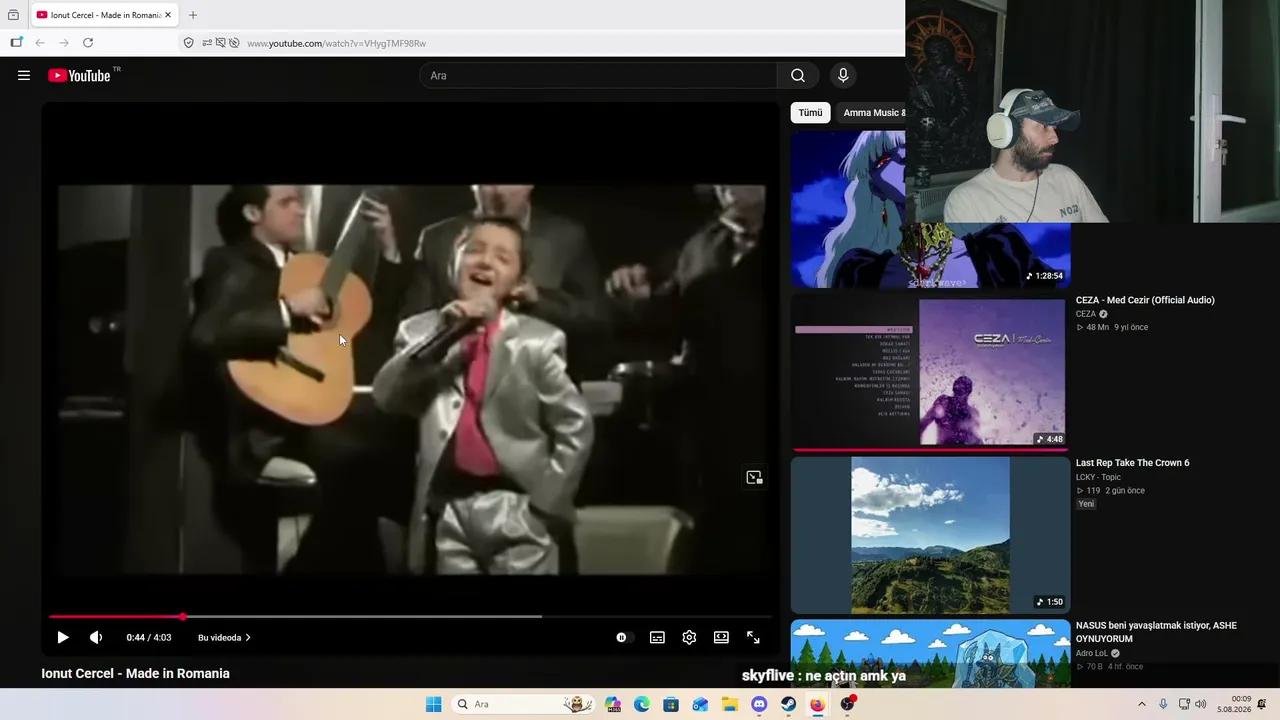Screen dimensions: 1280x720
Task: Visit the 'LCKY - Topic' channel
Action: 1098,477
